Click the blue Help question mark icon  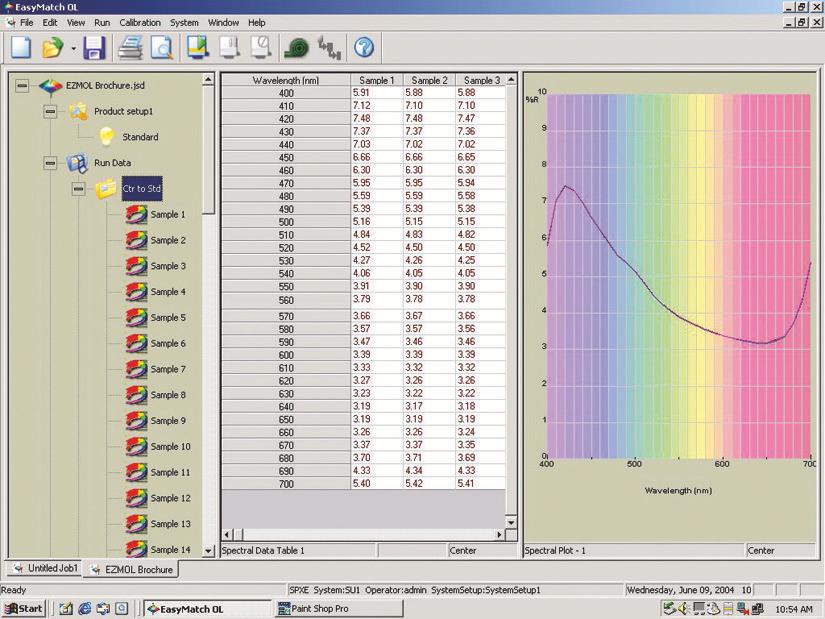[x=364, y=46]
